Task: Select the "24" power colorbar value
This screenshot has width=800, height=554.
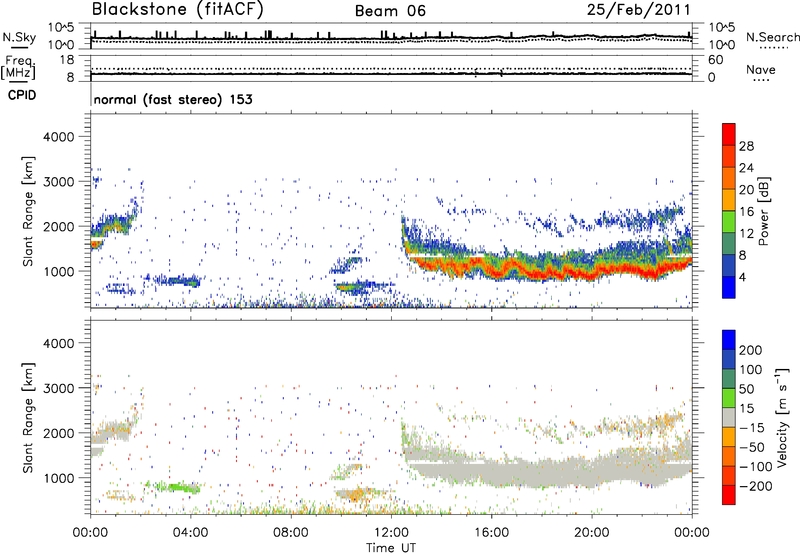Action: [746, 168]
